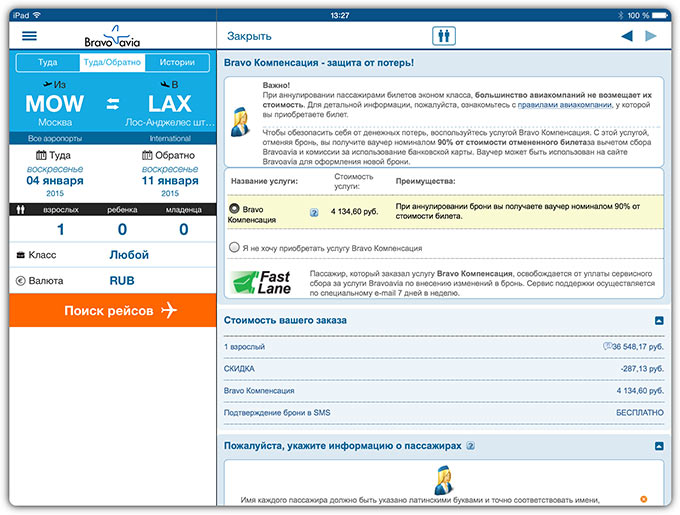This screenshot has height=515, width=680.
Task: Click БЕСПЛАТНО value
Action: pos(640,413)
